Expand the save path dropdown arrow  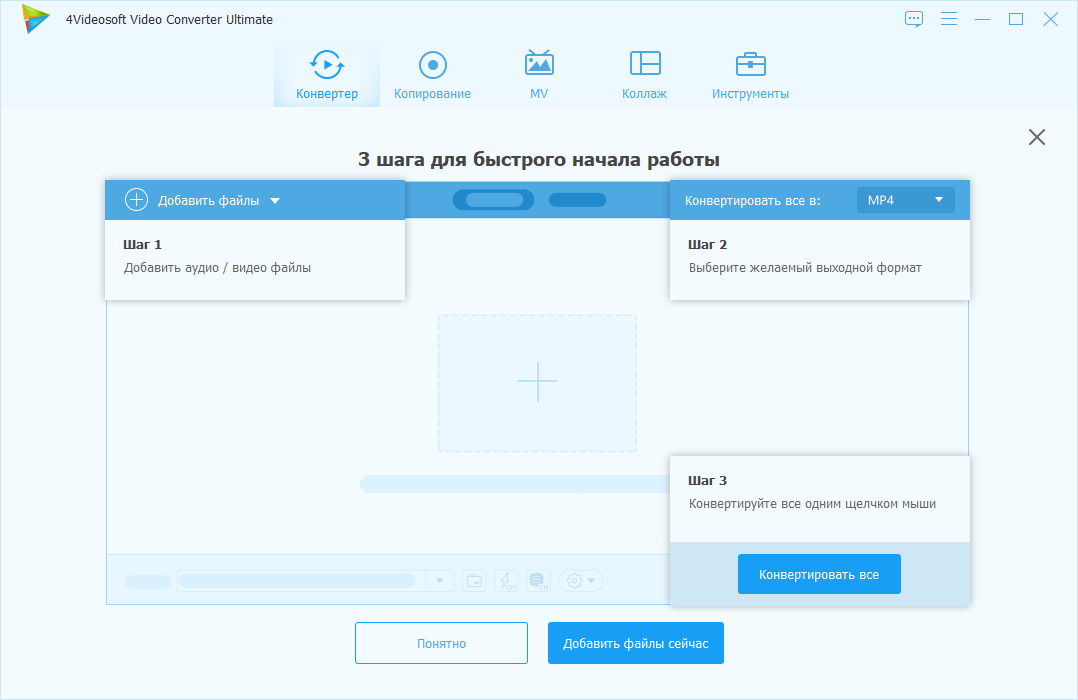[x=440, y=581]
